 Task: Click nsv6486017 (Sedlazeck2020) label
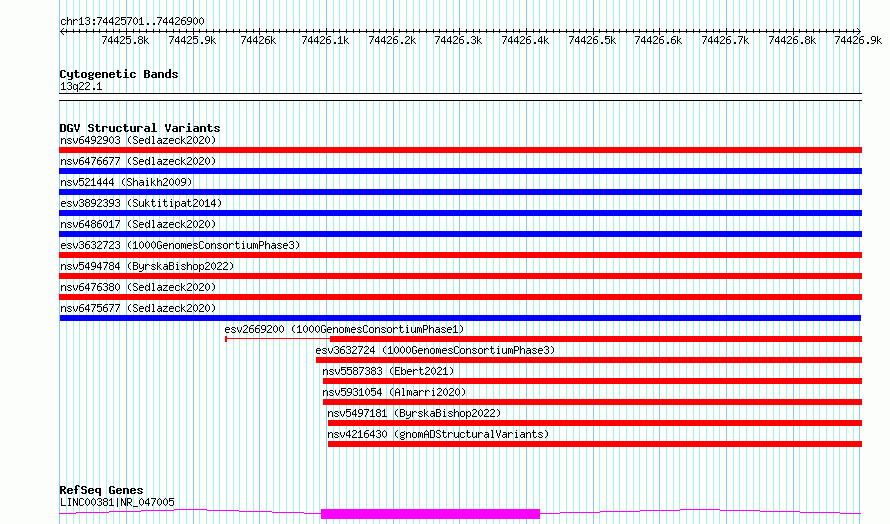pyautogui.click(x=138, y=224)
